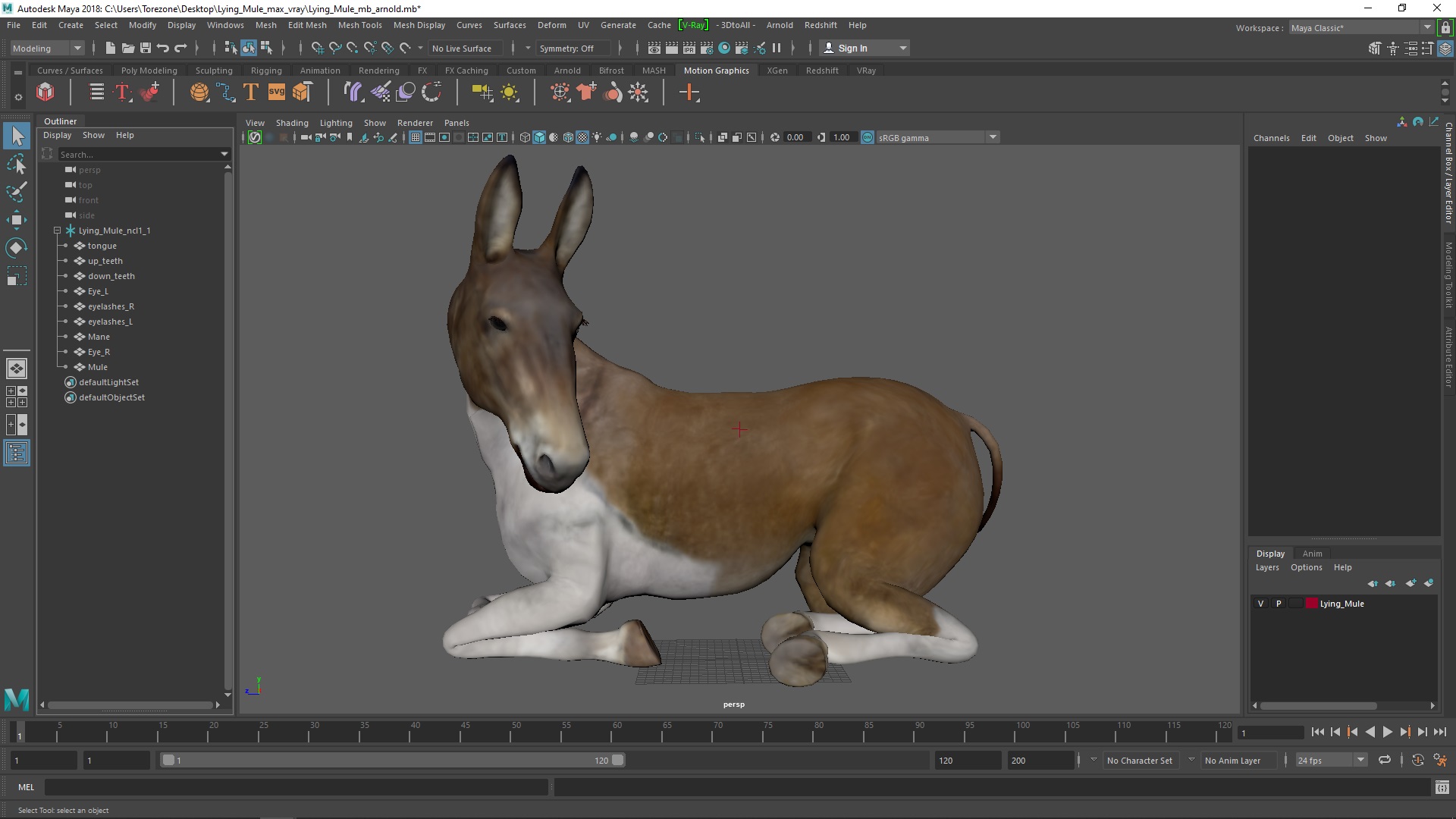
Task: Click the orange T text shelf icon
Action: tap(250, 93)
